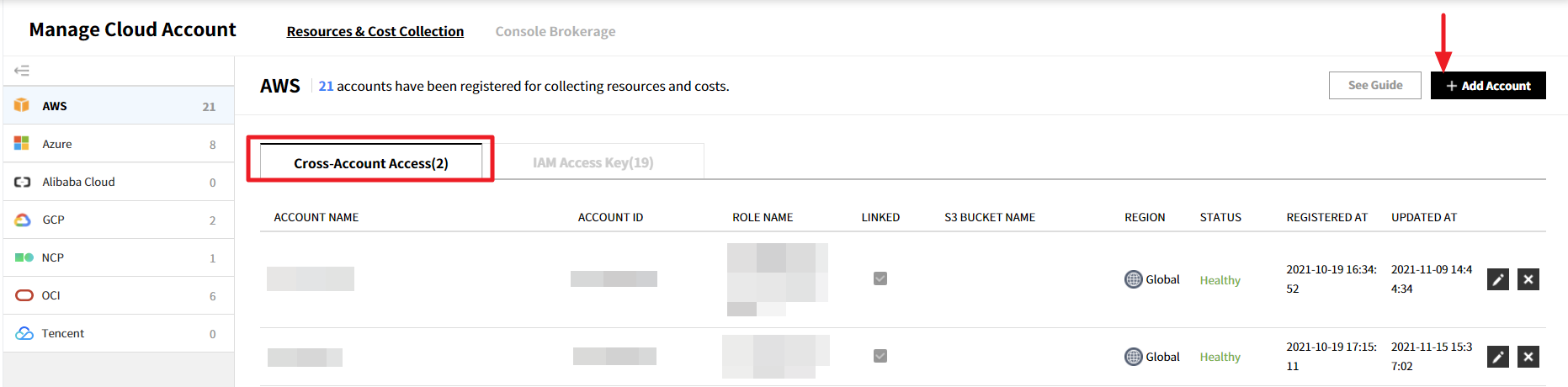Toggle the Linked checkbox in first row
This screenshot has width=1568, height=387.
coord(880,278)
